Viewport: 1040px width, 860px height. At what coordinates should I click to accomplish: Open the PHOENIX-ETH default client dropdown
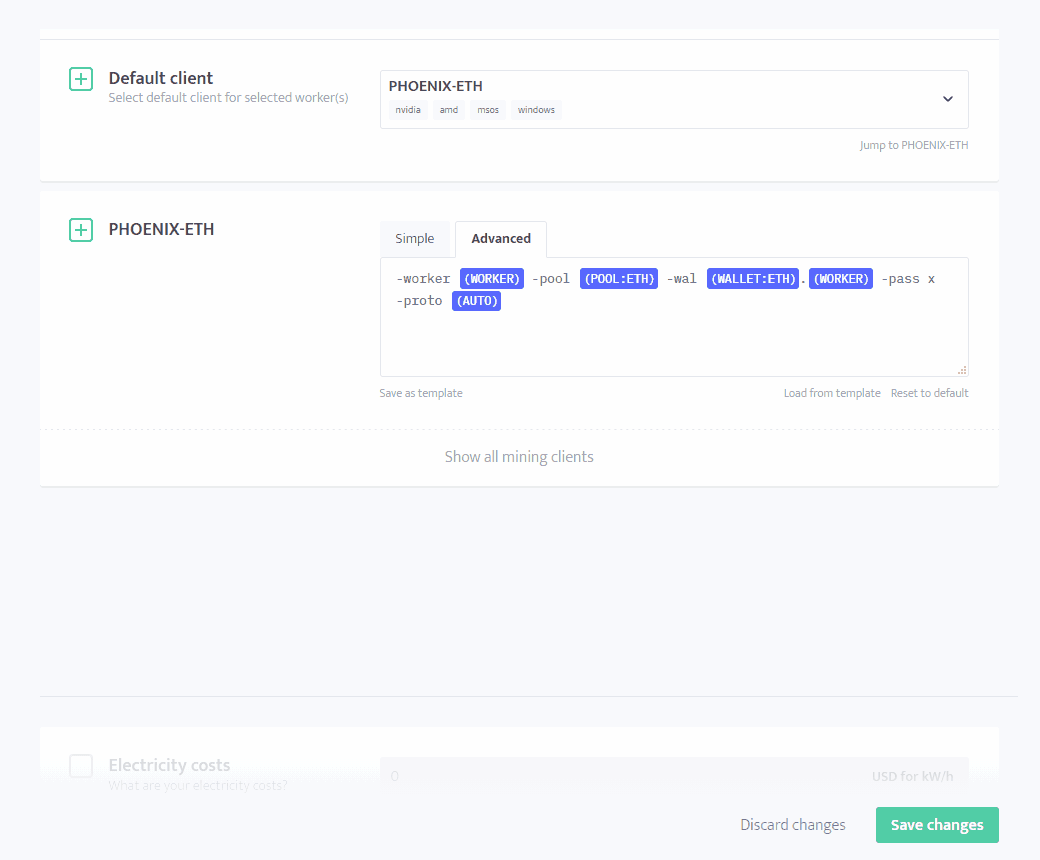click(674, 99)
